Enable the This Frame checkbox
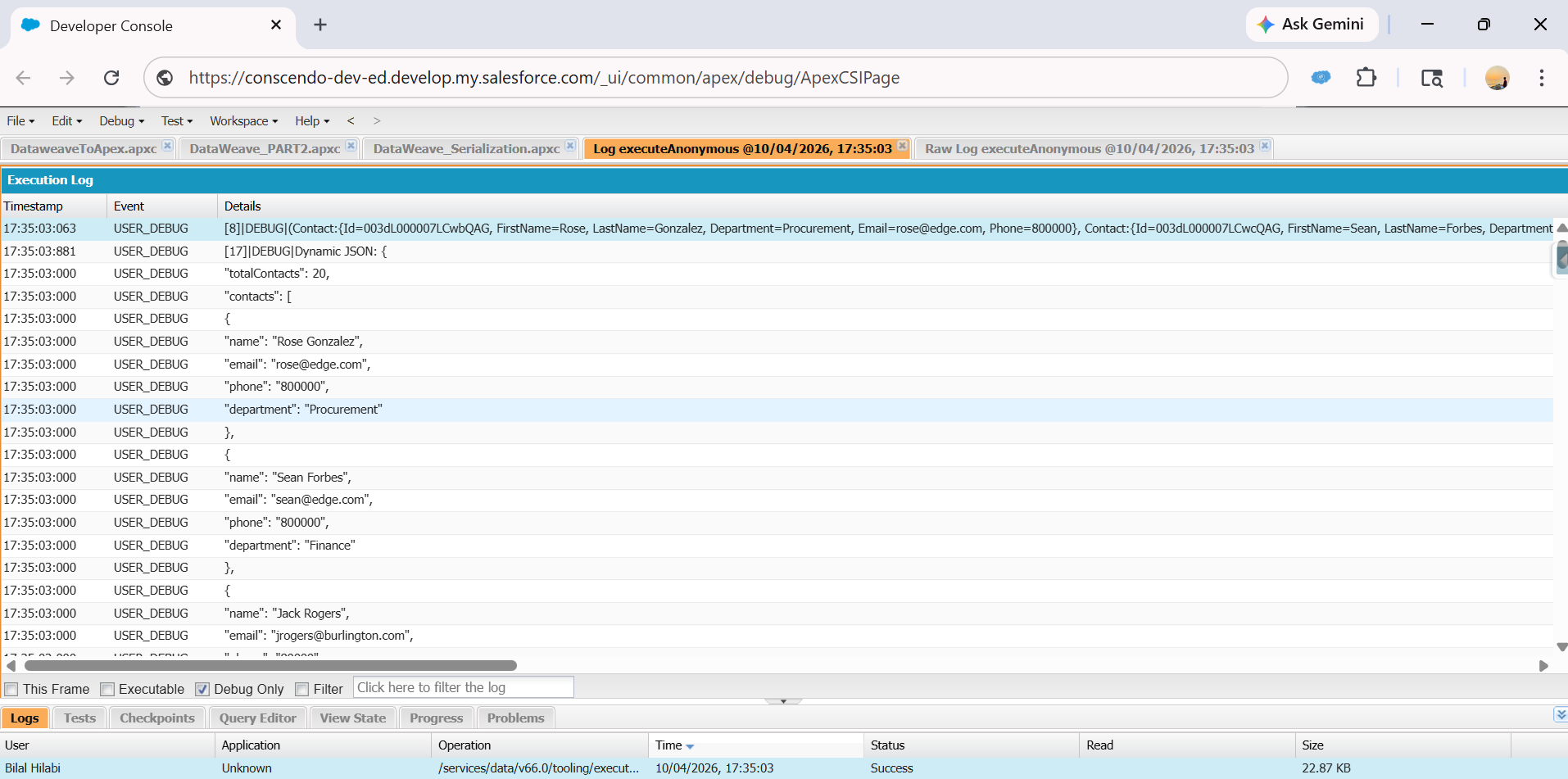Viewport: 1568px width, 779px height. pos(11,690)
